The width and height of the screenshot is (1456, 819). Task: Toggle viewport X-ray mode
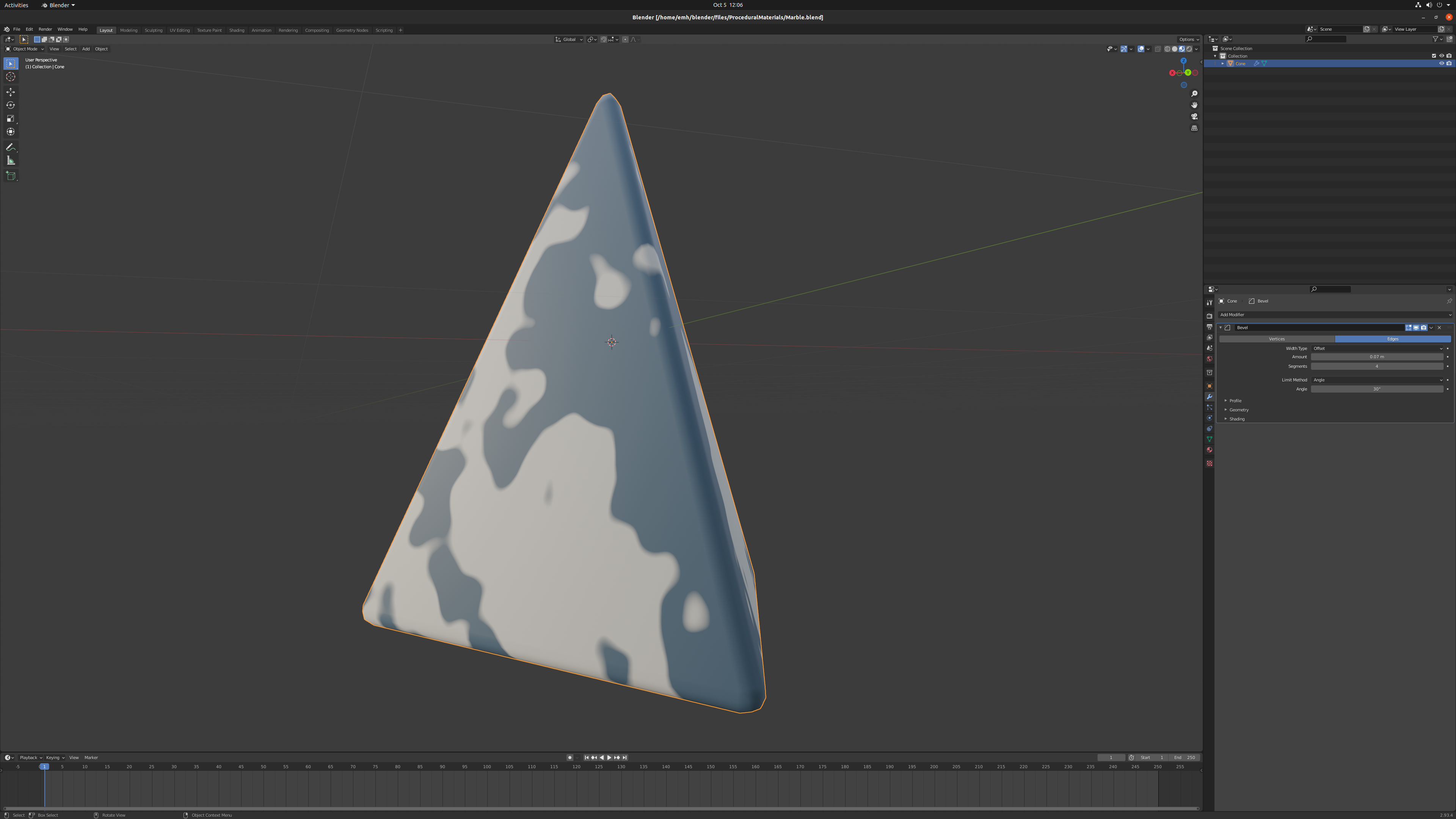[1158, 49]
